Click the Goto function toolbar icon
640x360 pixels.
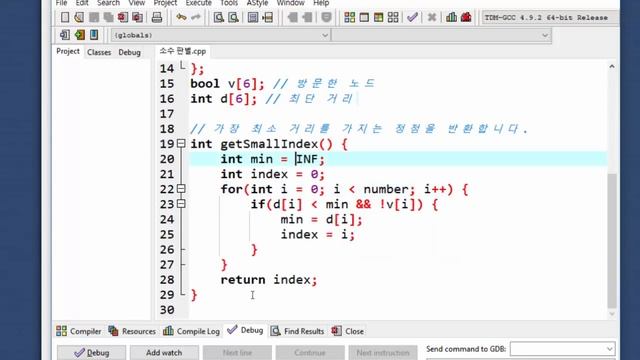pyautogui.click(x=253, y=17)
